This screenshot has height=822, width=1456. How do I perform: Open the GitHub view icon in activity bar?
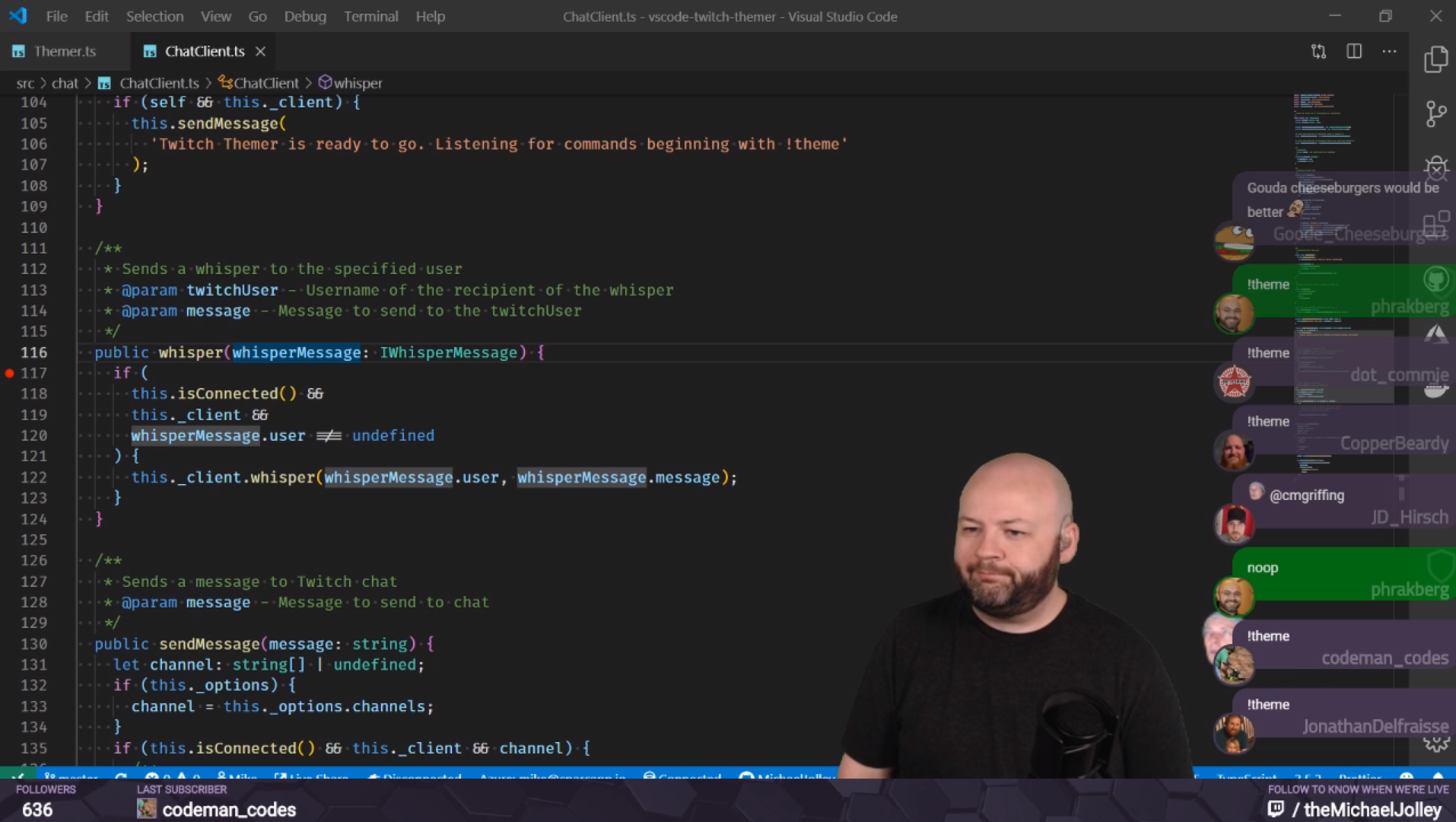(1435, 279)
